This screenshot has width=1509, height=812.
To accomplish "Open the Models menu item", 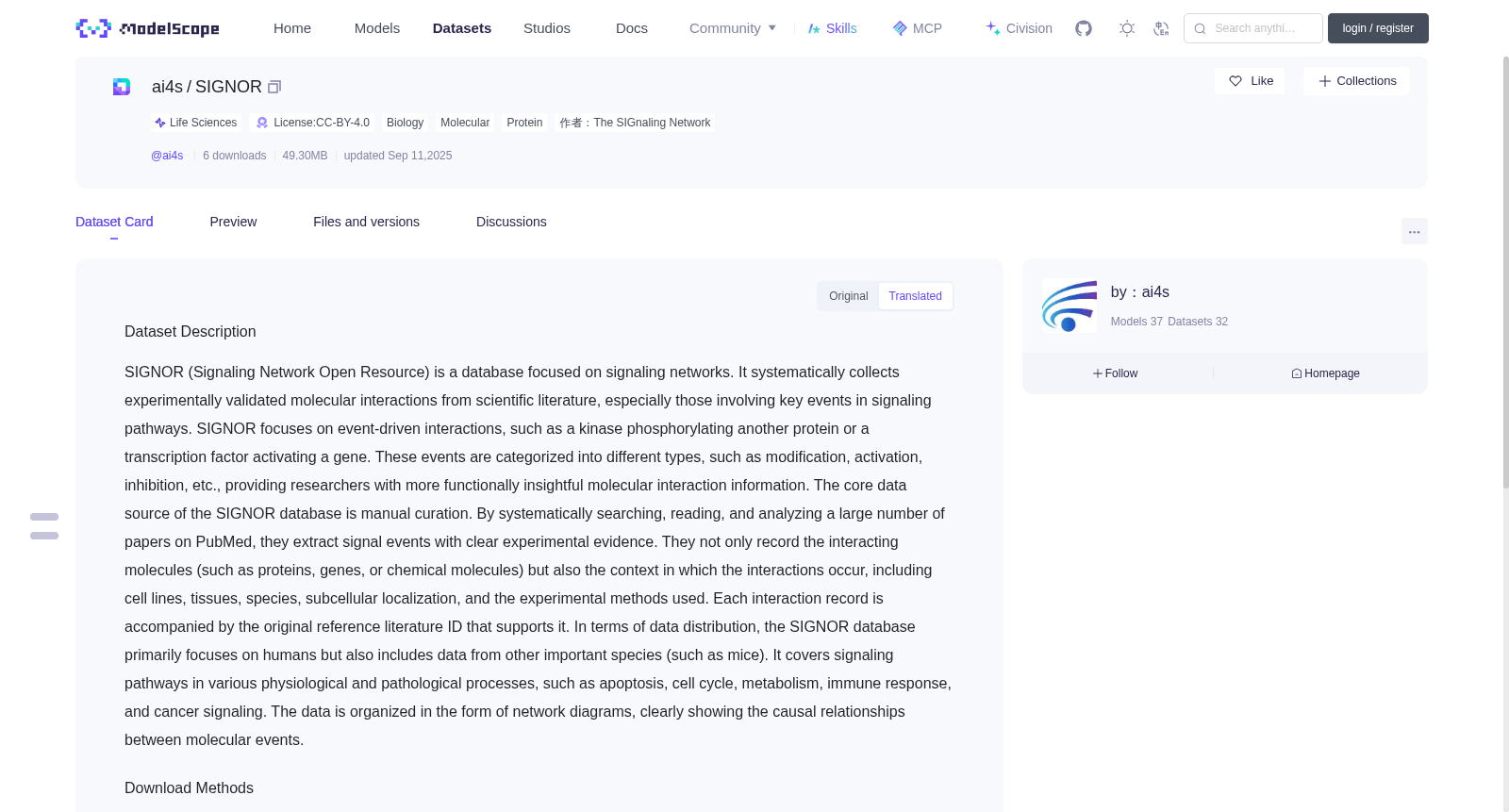I will 377,28.
